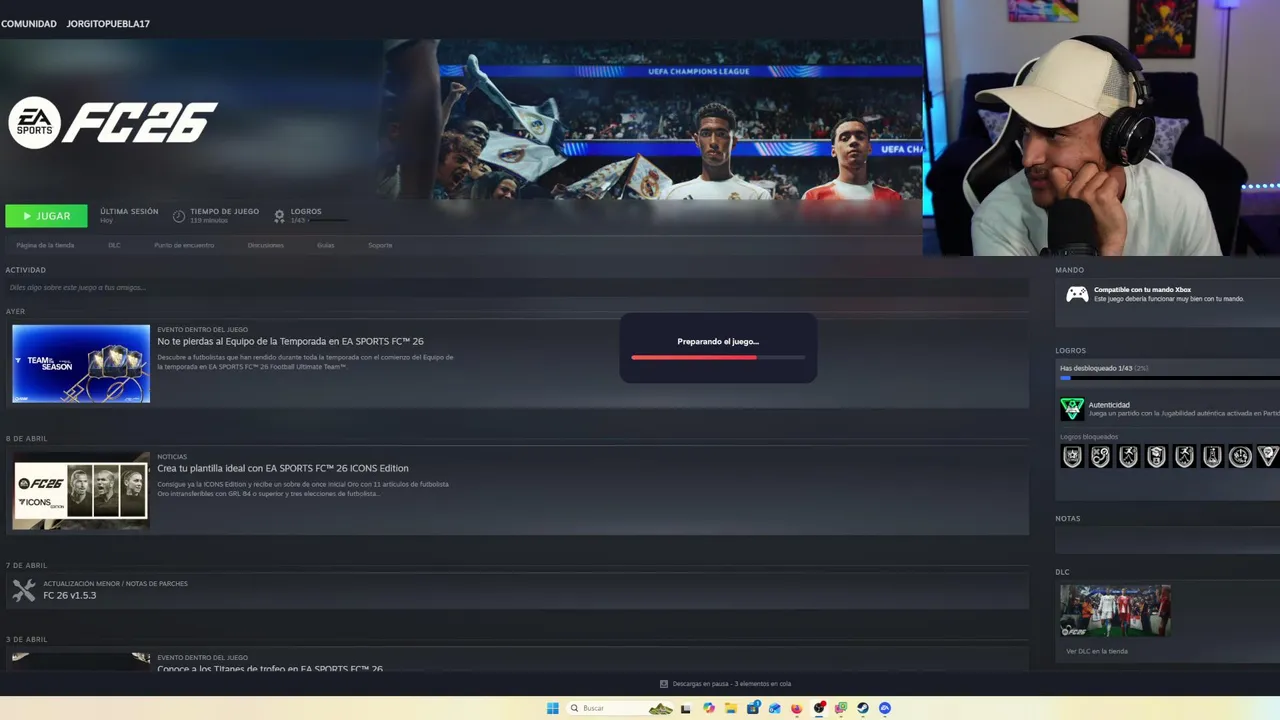Viewport: 1280px width, 720px height.
Task: Click the 'Has desbloqueado 1/43' achievements progress bar
Action: coord(1170,378)
